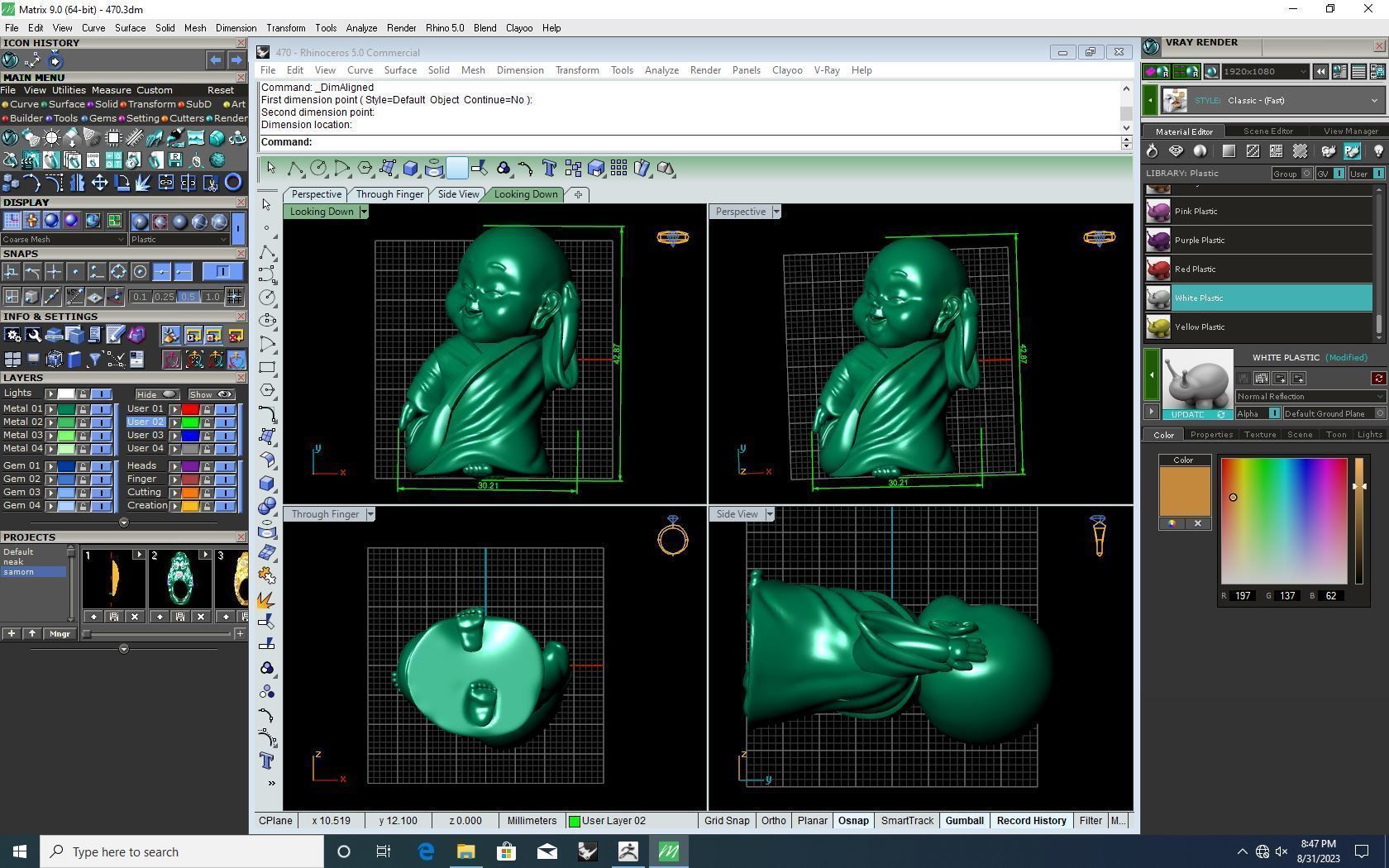Open the V-Ray menu in Rhino window
1389x868 pixels.
coord(827,70)
